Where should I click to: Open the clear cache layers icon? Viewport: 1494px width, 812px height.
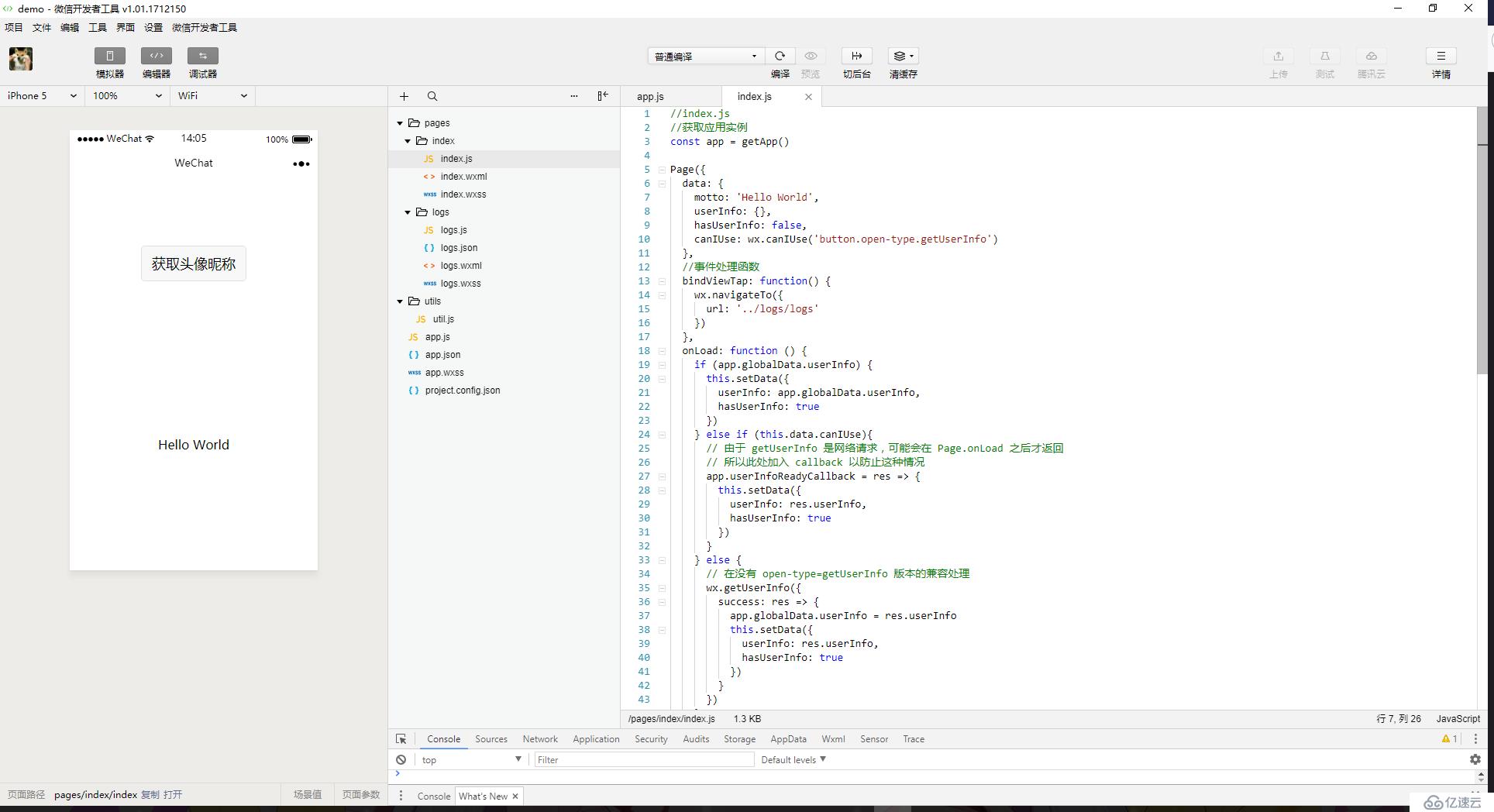coord(904,56)
